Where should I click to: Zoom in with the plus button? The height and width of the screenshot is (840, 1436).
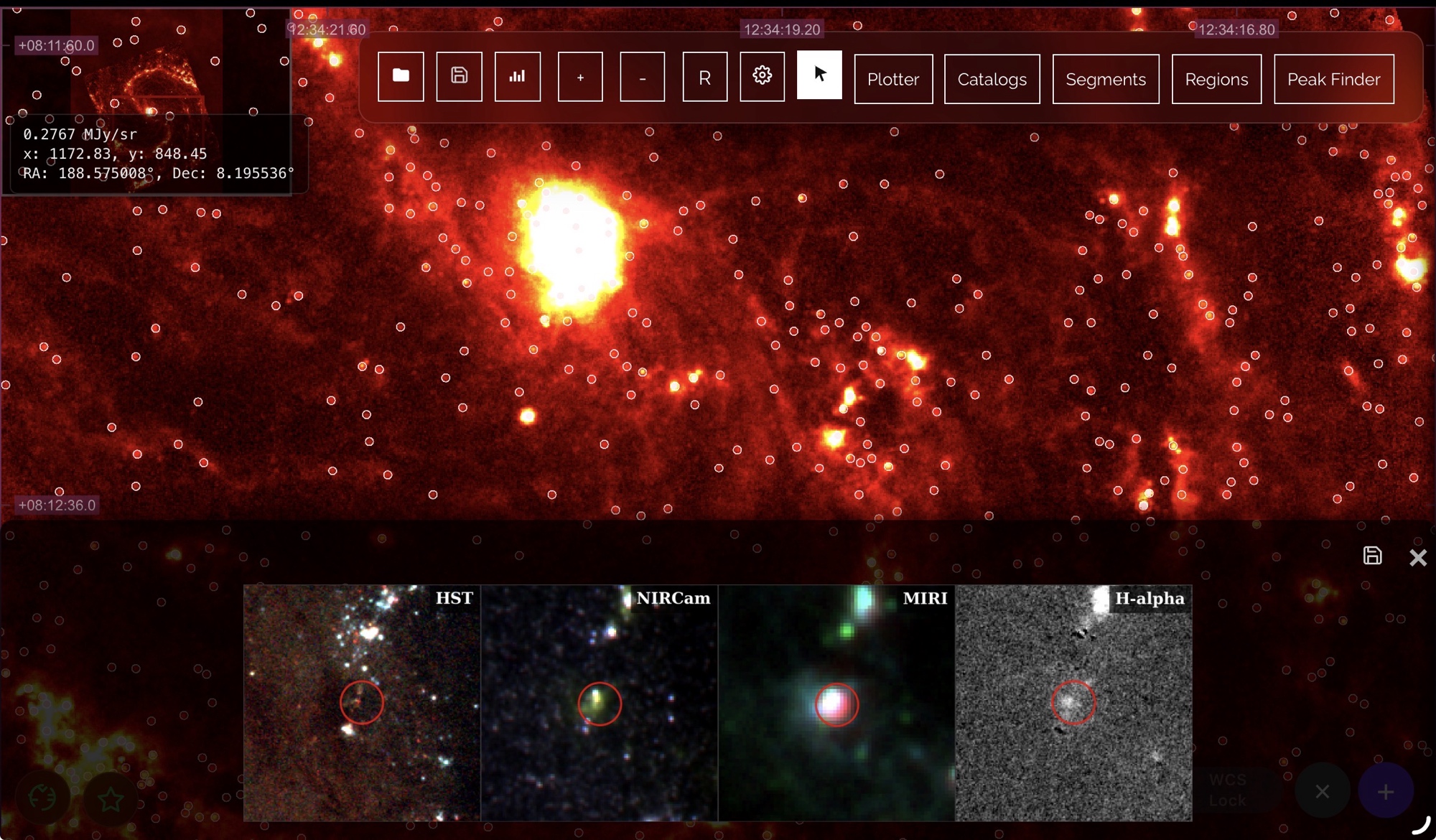point(580,76)
